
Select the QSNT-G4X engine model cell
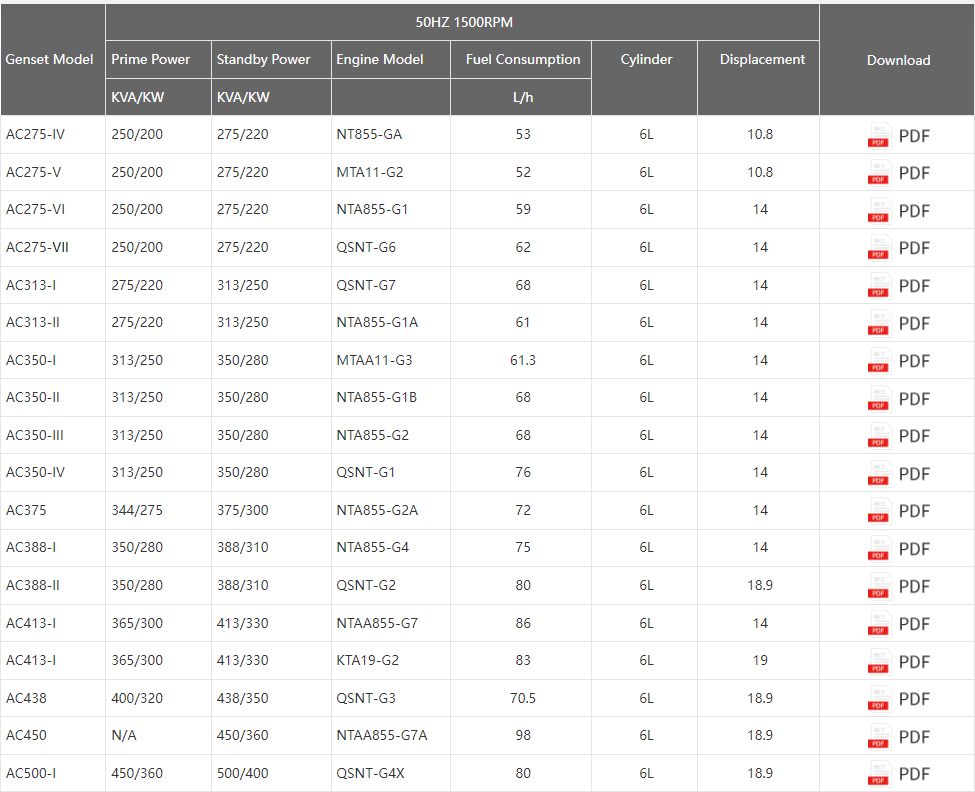pyautogui.click(x=390, y=773)
